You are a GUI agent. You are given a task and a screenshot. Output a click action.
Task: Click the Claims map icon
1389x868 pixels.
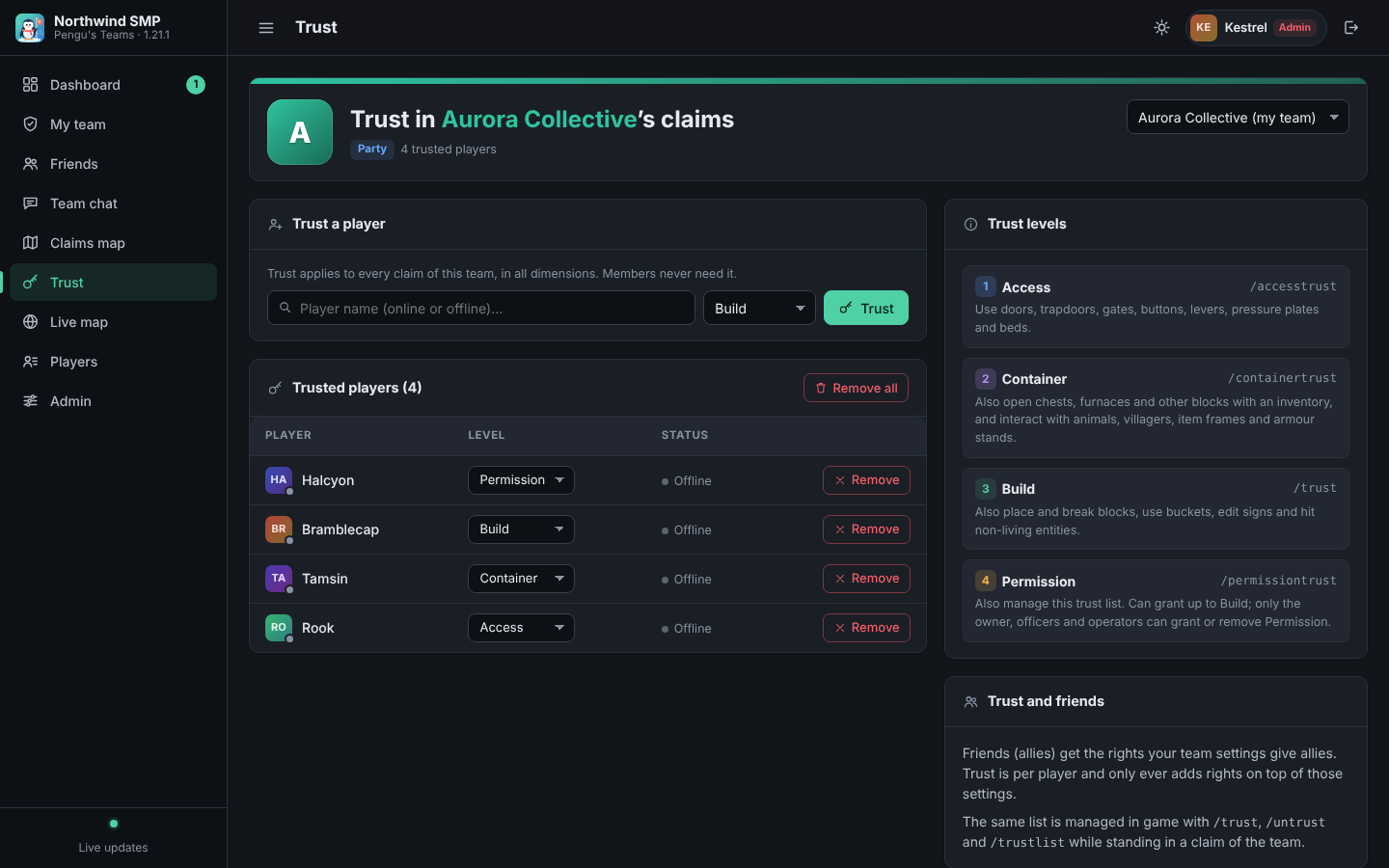(31, 243)
